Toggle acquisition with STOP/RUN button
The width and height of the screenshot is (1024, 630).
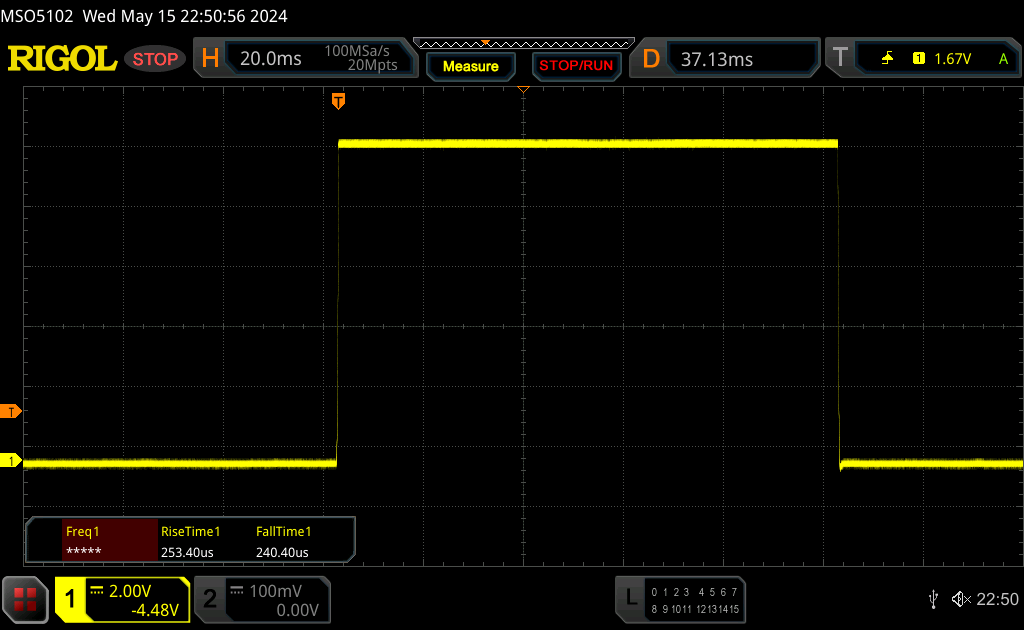(576, 66)
